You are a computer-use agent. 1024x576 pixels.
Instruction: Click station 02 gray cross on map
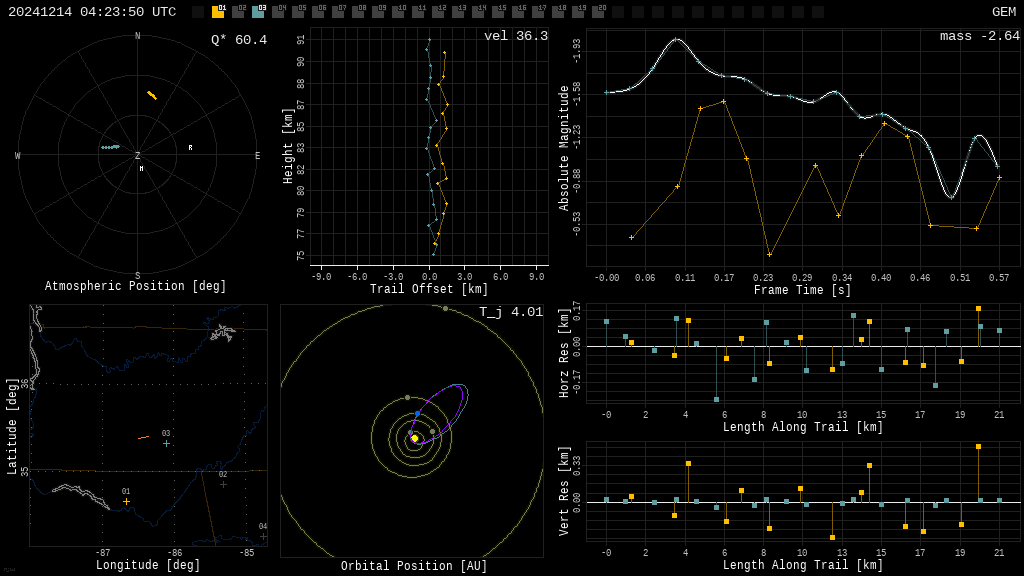coord(223,484)
